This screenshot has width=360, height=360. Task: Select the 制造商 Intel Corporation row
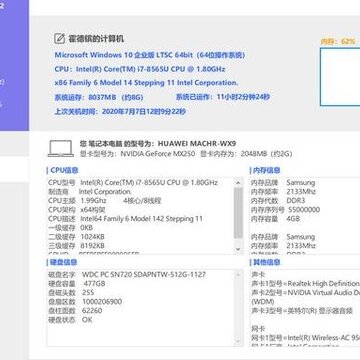coord(90,192)
